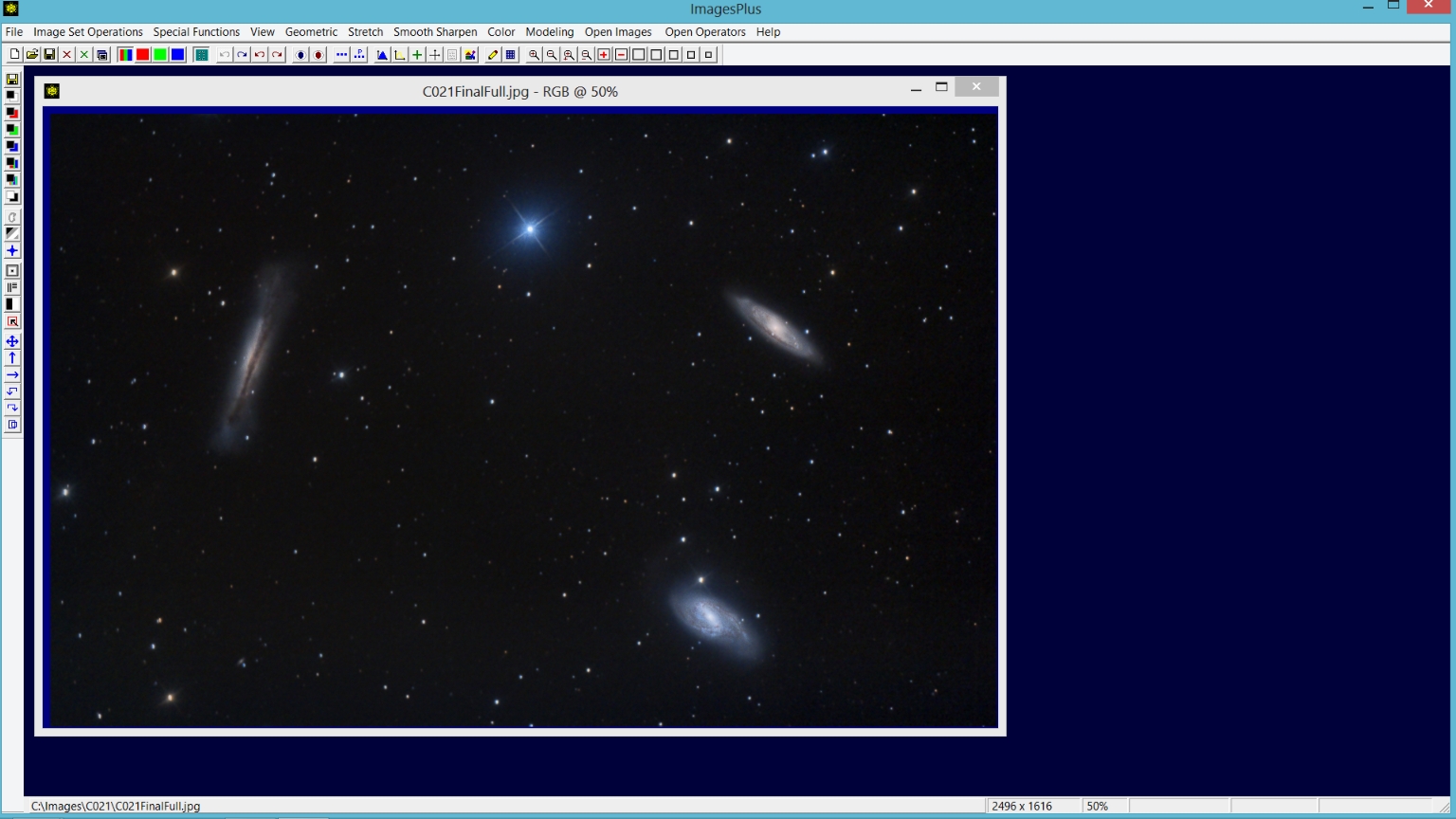Click the file path C:\Images\C021\C021FinalFull.jpg in status bar
This screenshot has height=819, width=1456.
[116, 806]
